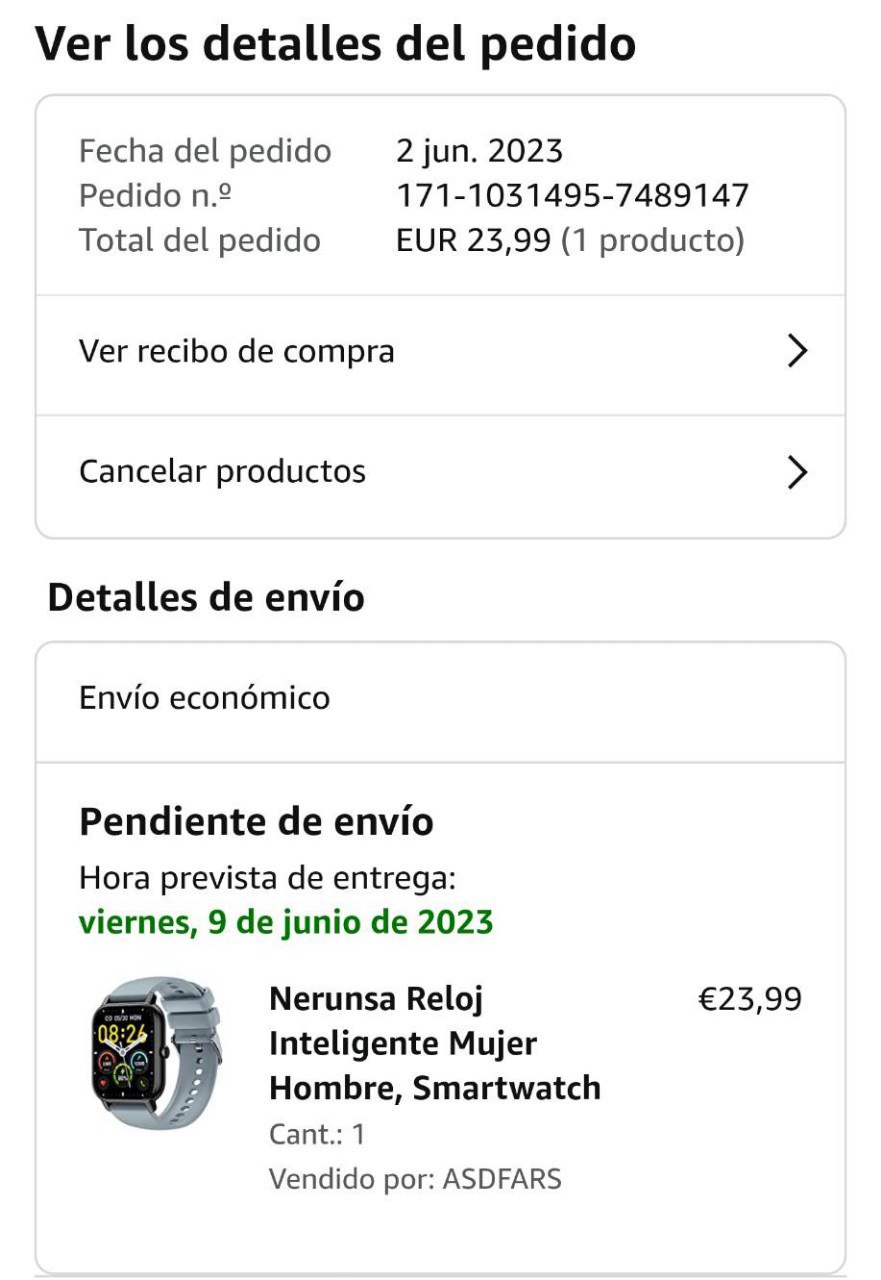Click the Cant.: 1 quantity text
Image resolution: width=881 pixels, height=1280 pixels.
click(x=317, y=1135)
